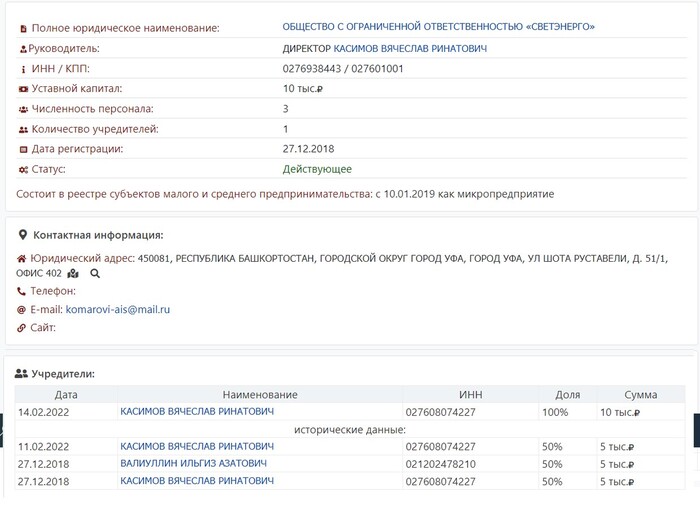The width and height of the screenshot is (700, 523).
Task: Click the gears icon next to Статус
Action: tap(23, 169)
